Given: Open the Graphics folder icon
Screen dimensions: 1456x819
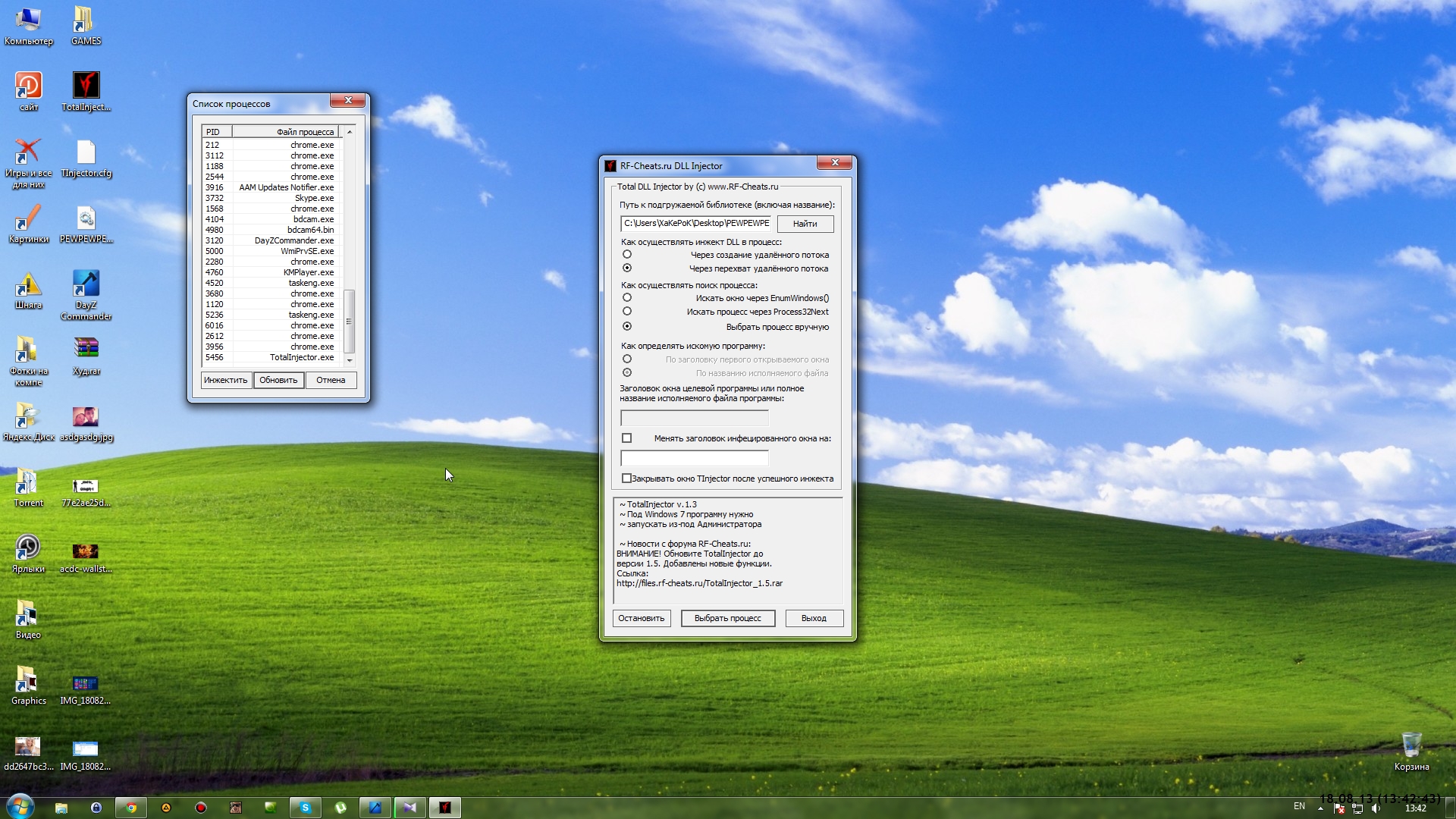Looking at the screenshot, I should tap(28, 686).
